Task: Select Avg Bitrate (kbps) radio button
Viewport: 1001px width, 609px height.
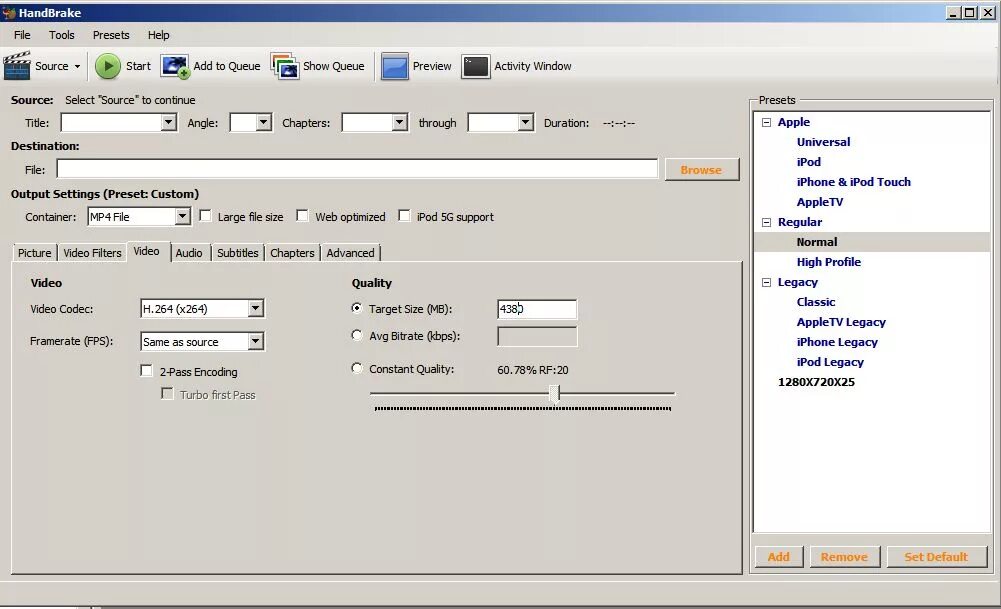Action: (357, 335)
